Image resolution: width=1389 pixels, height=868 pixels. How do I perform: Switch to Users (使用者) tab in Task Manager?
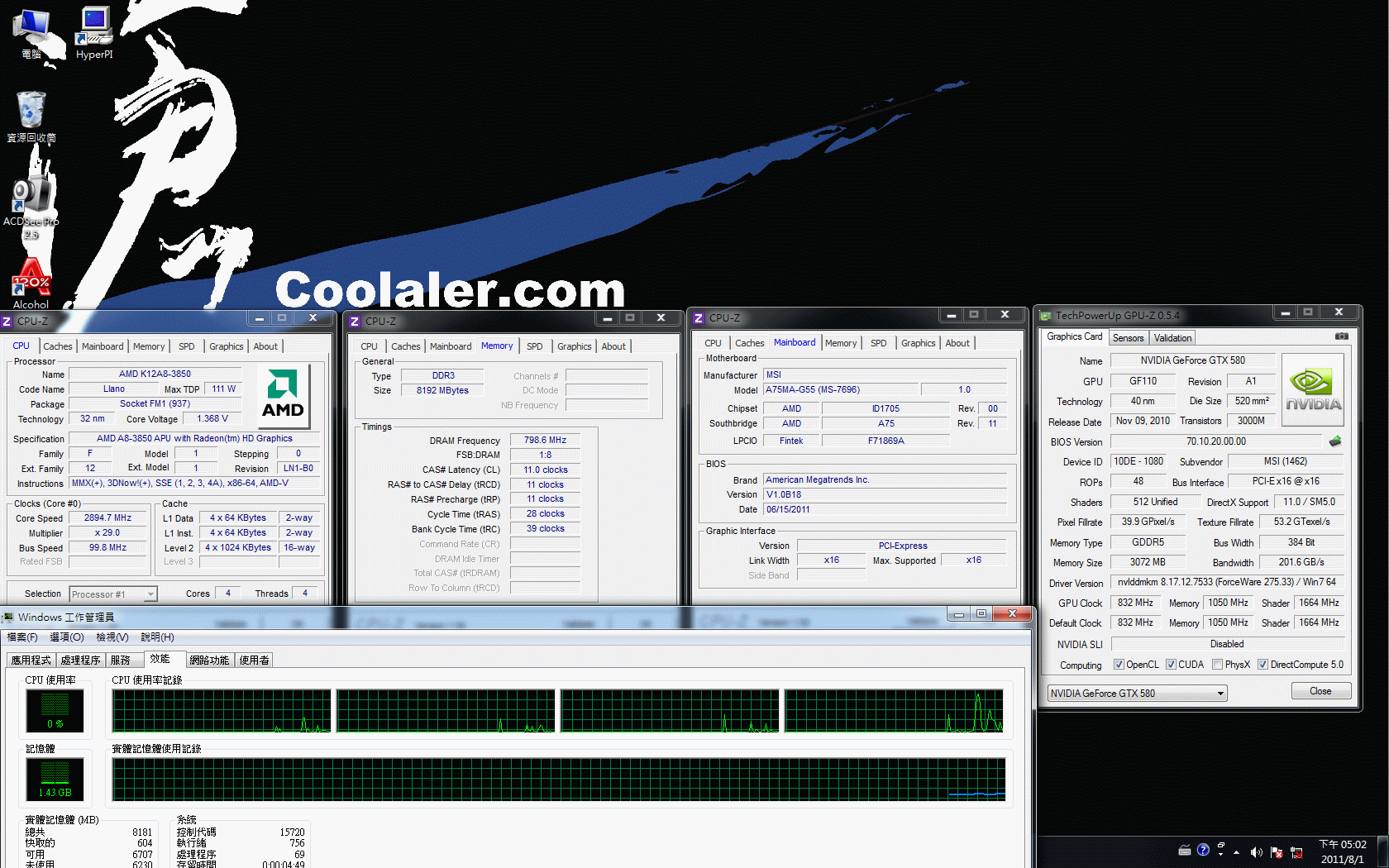pyautogui.click(x=254, y=660)
